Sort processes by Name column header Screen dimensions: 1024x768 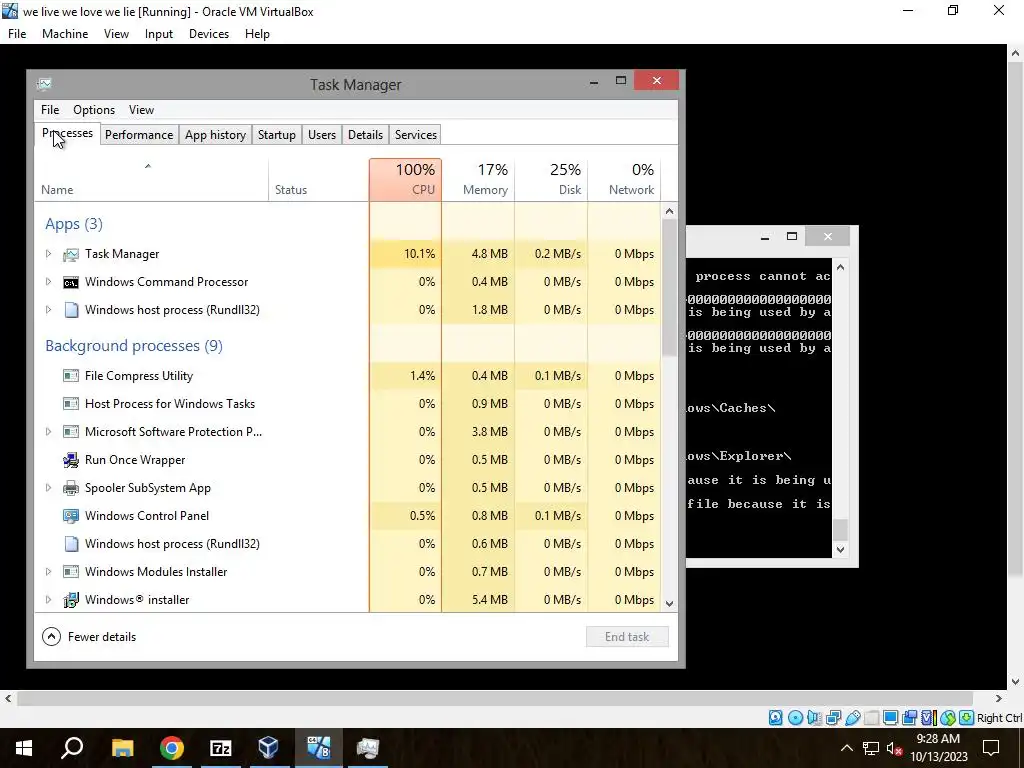click(x=152, y=180)
